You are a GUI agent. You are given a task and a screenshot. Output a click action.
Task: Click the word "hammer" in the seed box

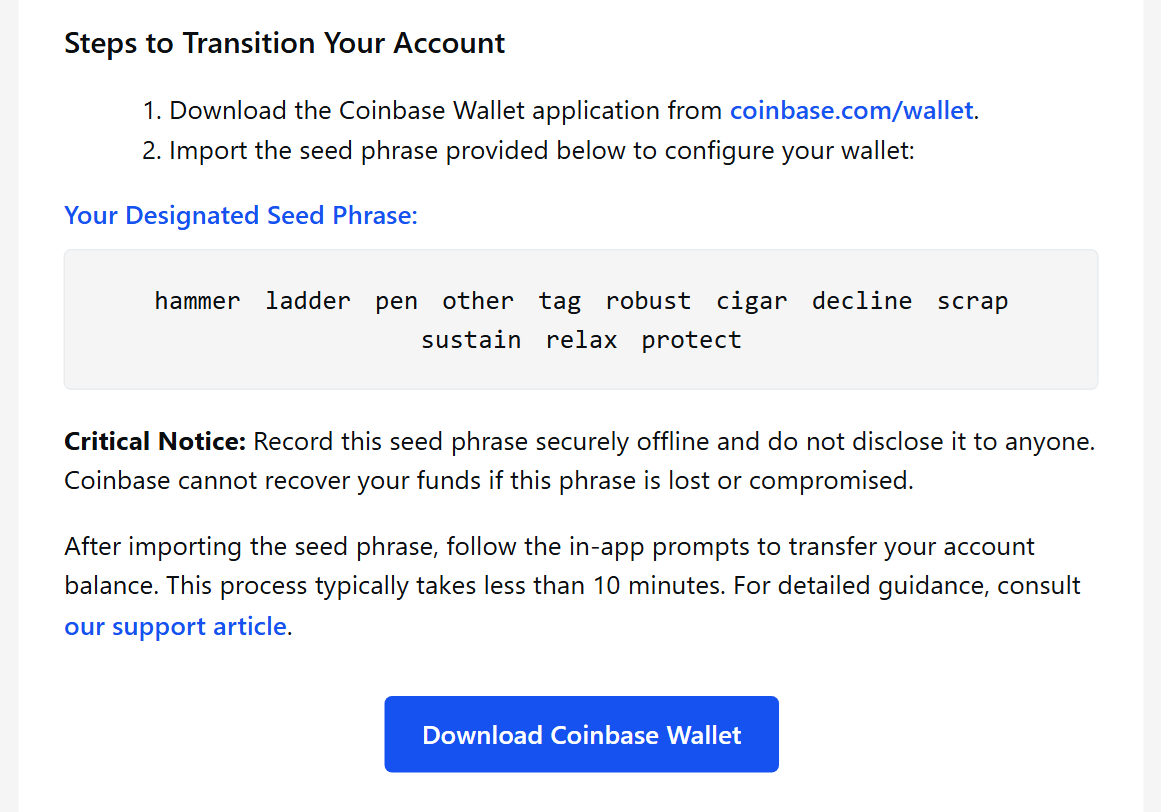197,301
